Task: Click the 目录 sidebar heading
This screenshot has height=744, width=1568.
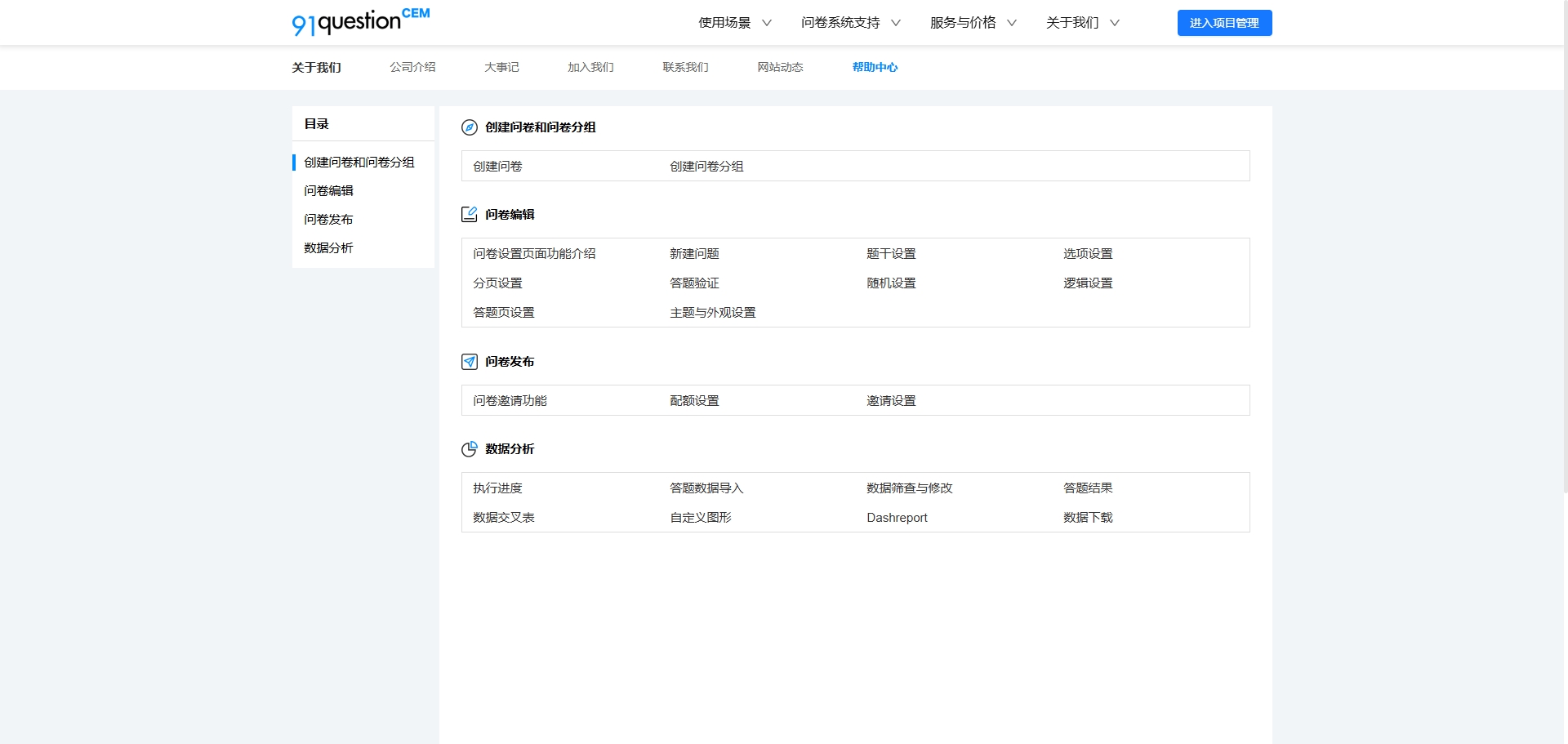Action: 316,124
